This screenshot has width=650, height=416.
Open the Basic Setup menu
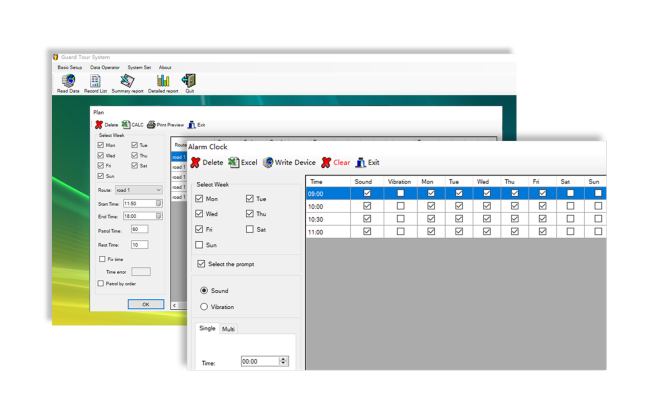pos(70,68)
